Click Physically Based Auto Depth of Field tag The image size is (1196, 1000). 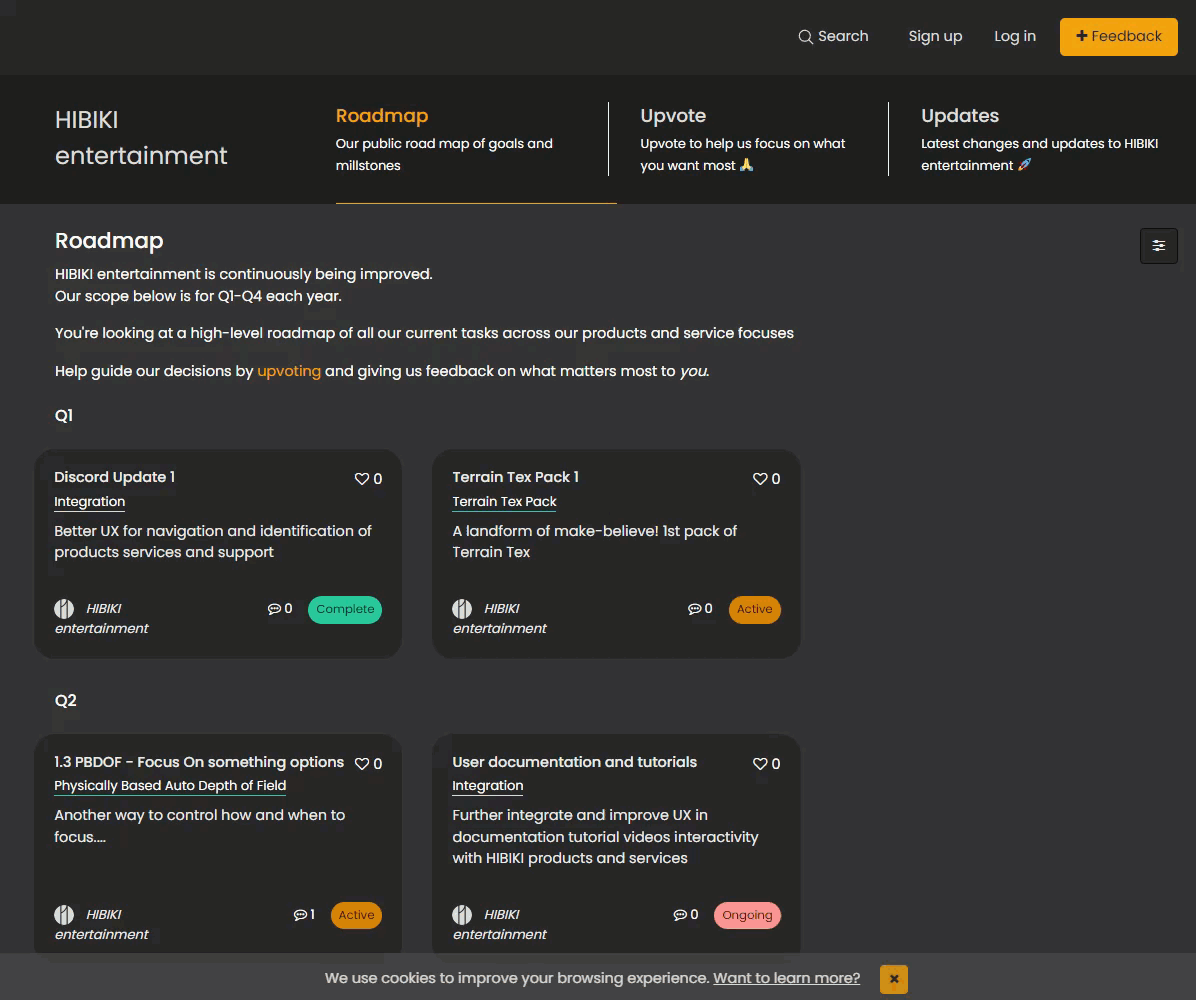[x=170, y=786]
